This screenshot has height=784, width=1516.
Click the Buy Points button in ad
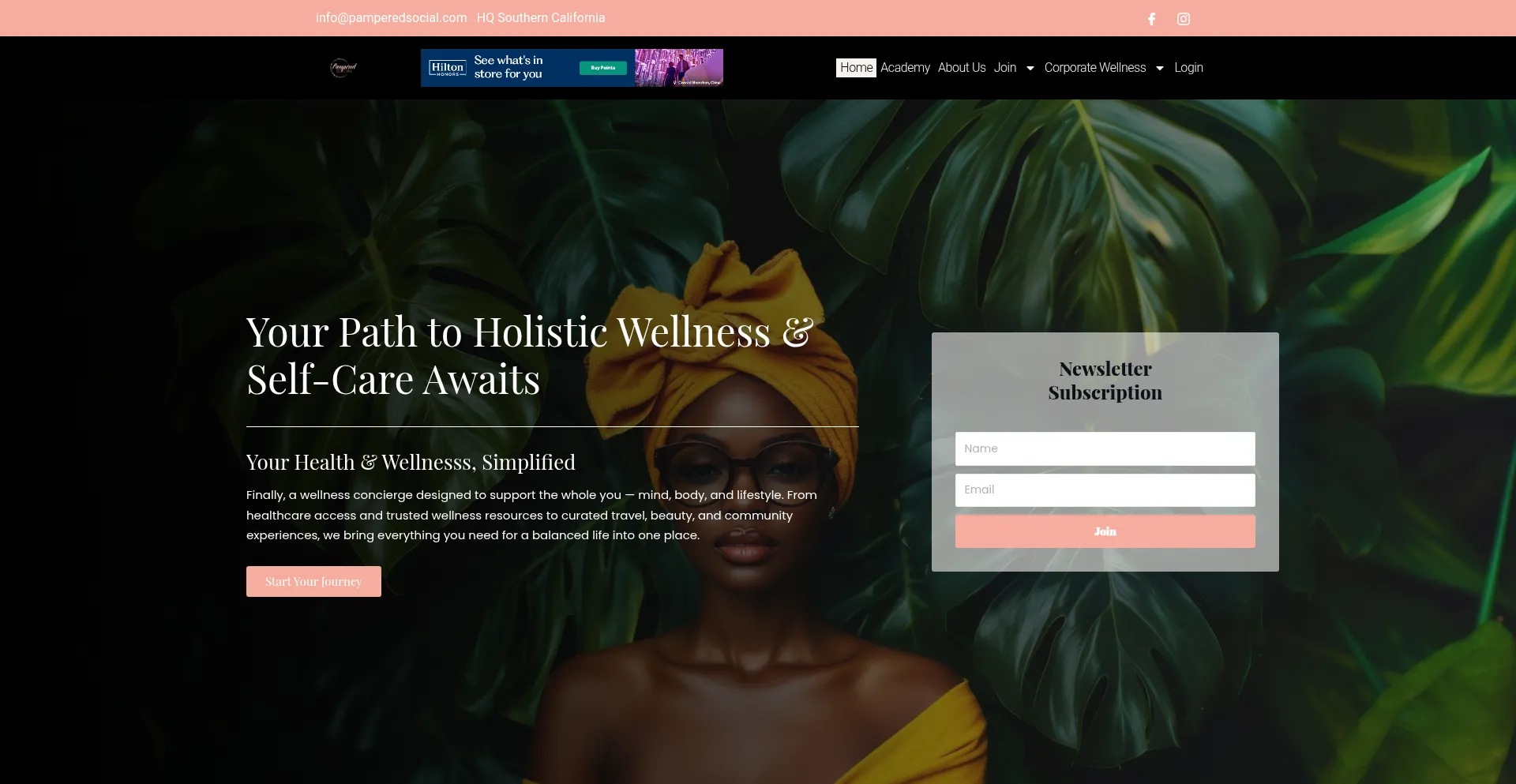click(x=603, y=68)
